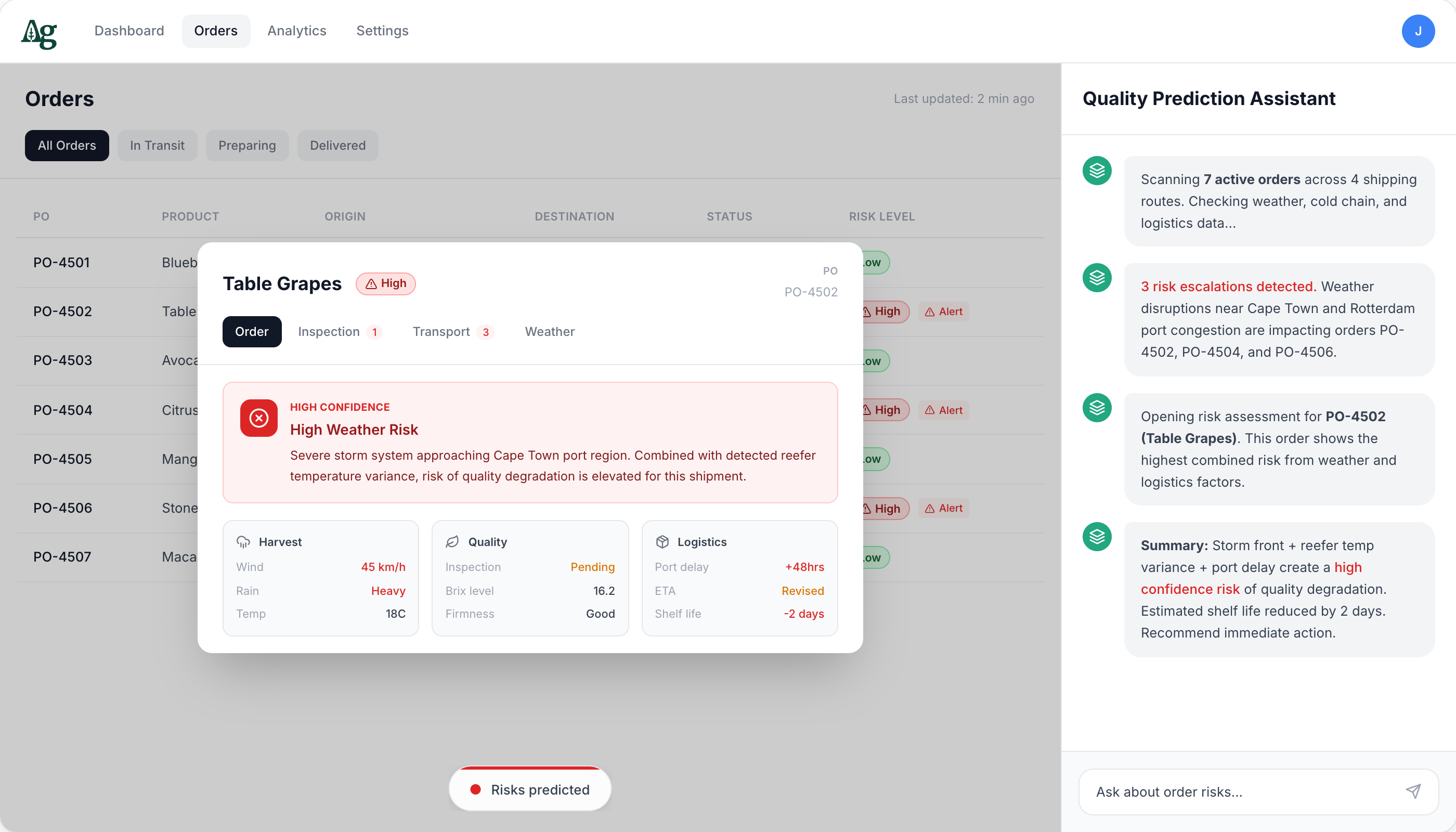The image size is (1456, 832).
Task: Select the In Transit filter
Action: click(x=157, y=145)
